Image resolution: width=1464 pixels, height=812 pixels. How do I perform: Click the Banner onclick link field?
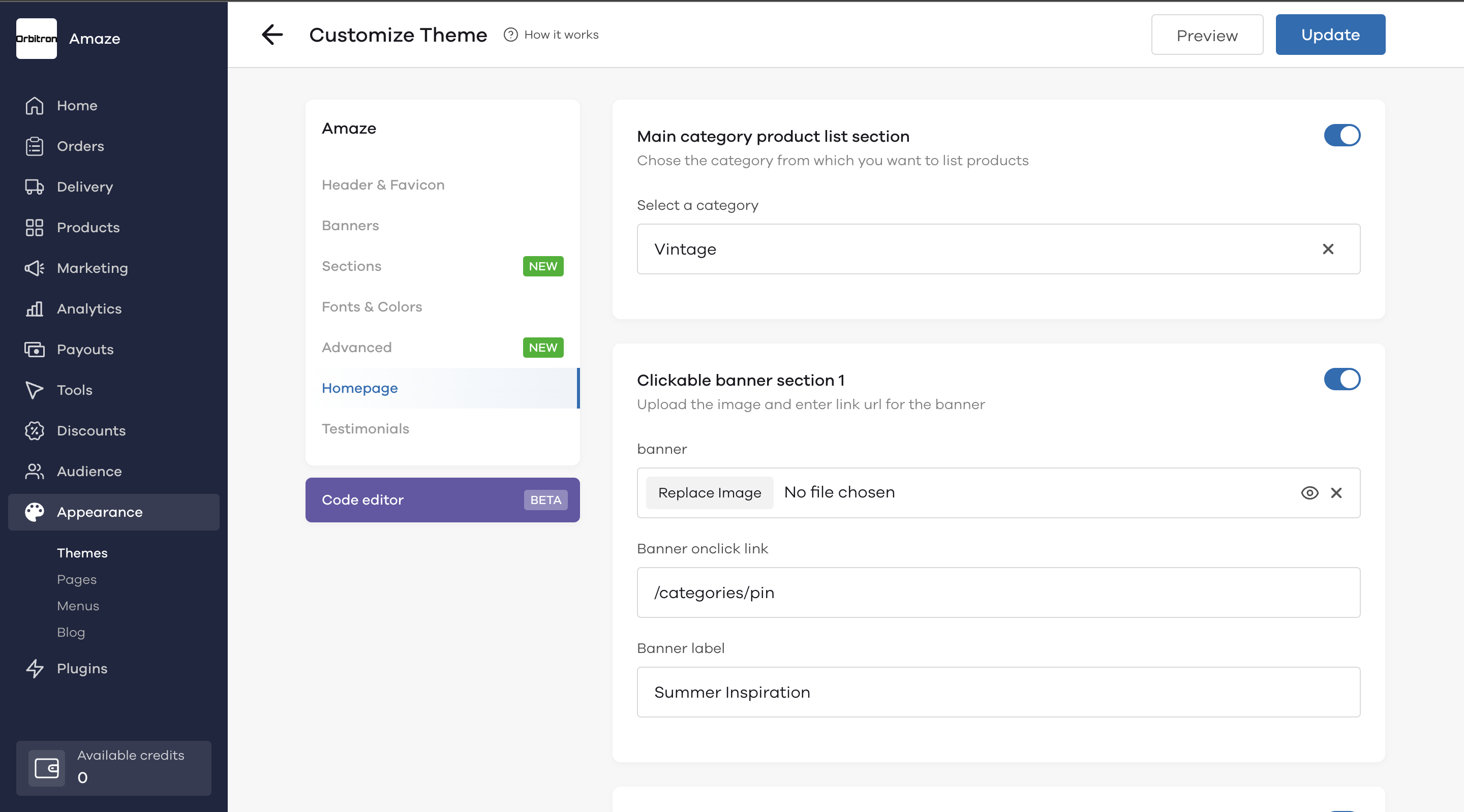click(998, 592)
